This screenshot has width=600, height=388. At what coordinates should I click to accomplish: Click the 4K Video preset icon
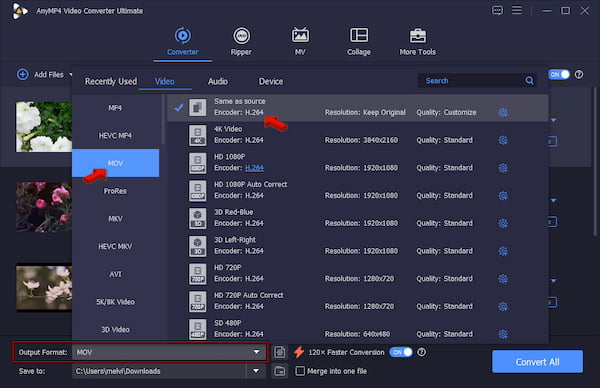click(197, 135)
